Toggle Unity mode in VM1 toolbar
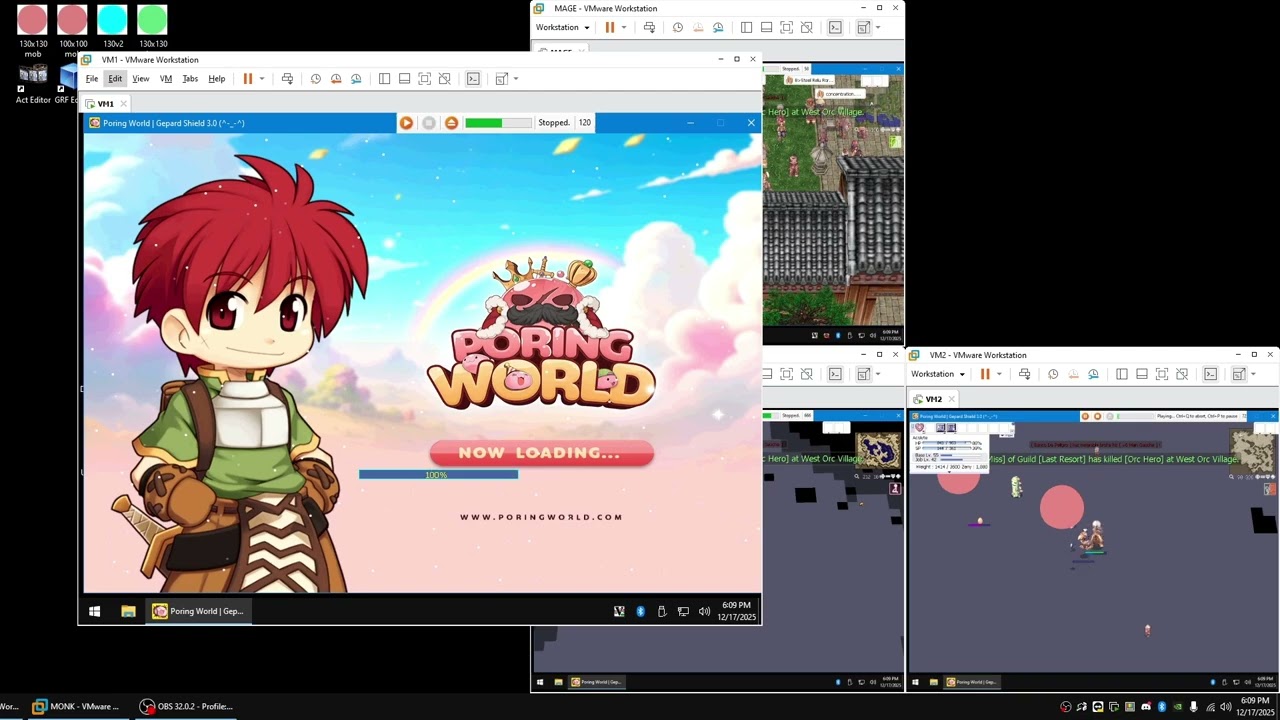 (x=445, y=79)
